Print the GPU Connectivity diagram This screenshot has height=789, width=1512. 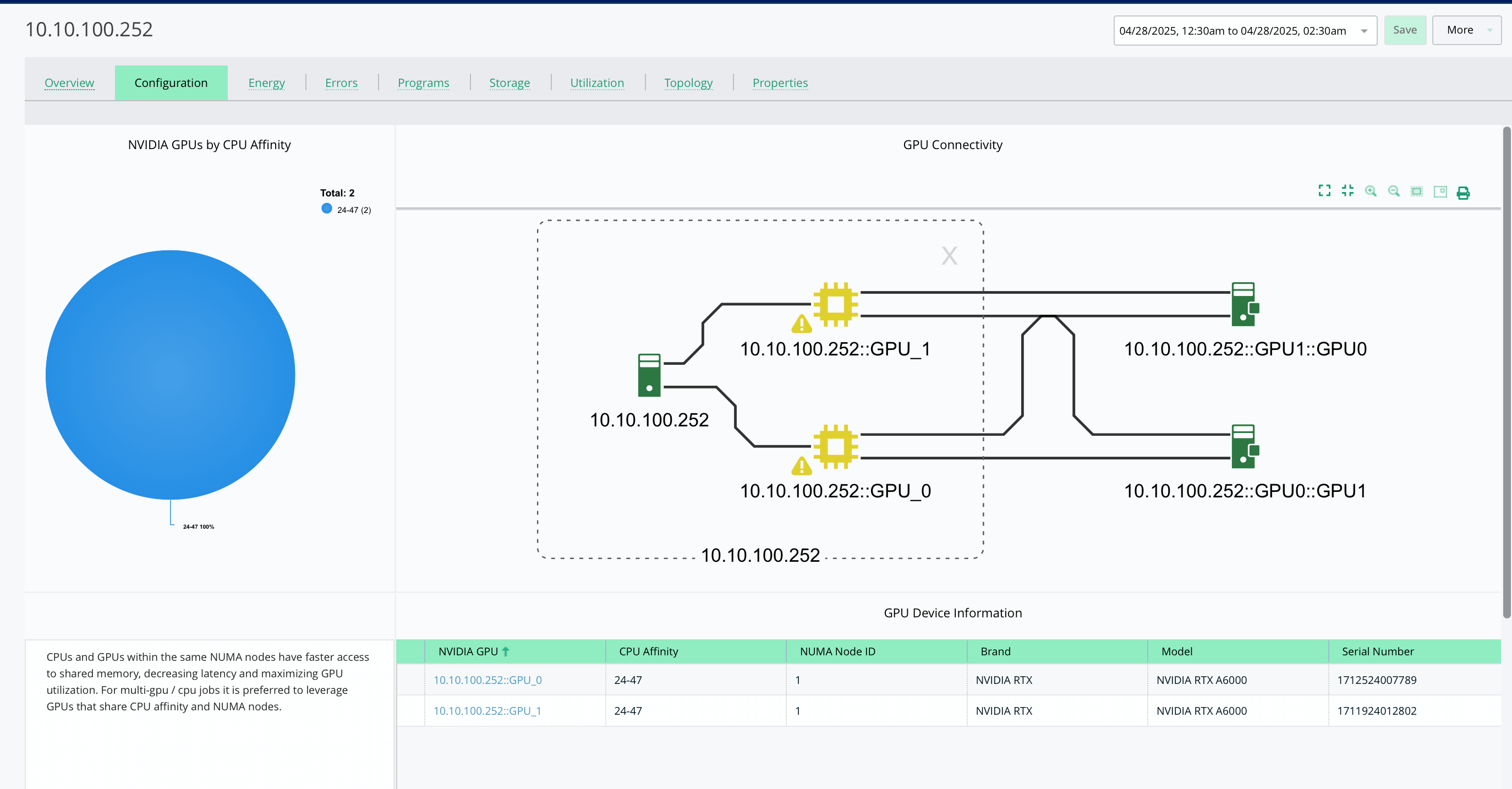pyautogui.click(x=1463, y=193)
